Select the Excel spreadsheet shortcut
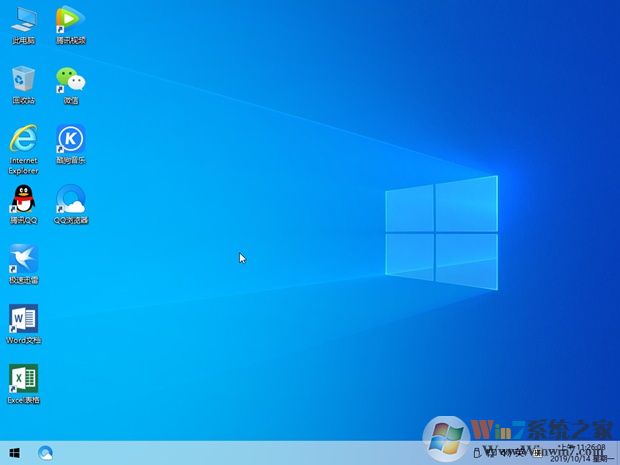620x465 pixels. coord(24,384)
